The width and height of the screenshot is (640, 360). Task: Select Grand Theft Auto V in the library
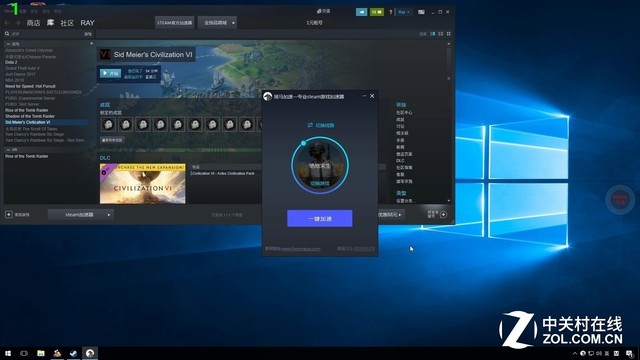[22, 69]
